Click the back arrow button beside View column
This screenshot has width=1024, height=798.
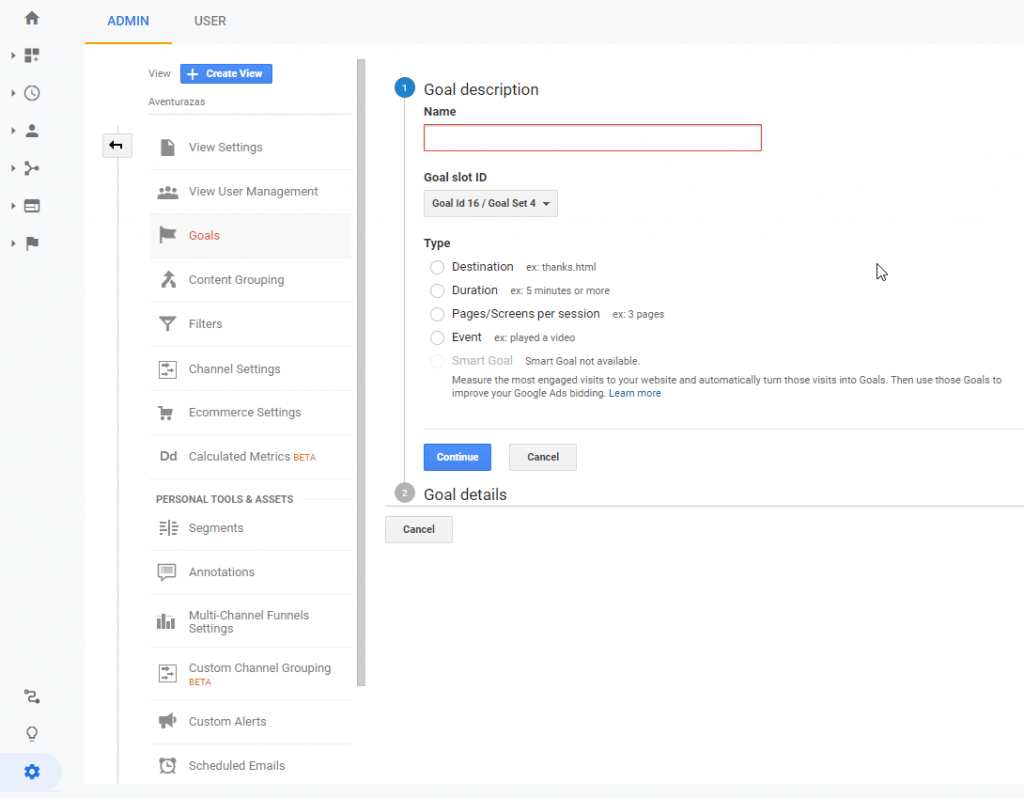(117, 145)
